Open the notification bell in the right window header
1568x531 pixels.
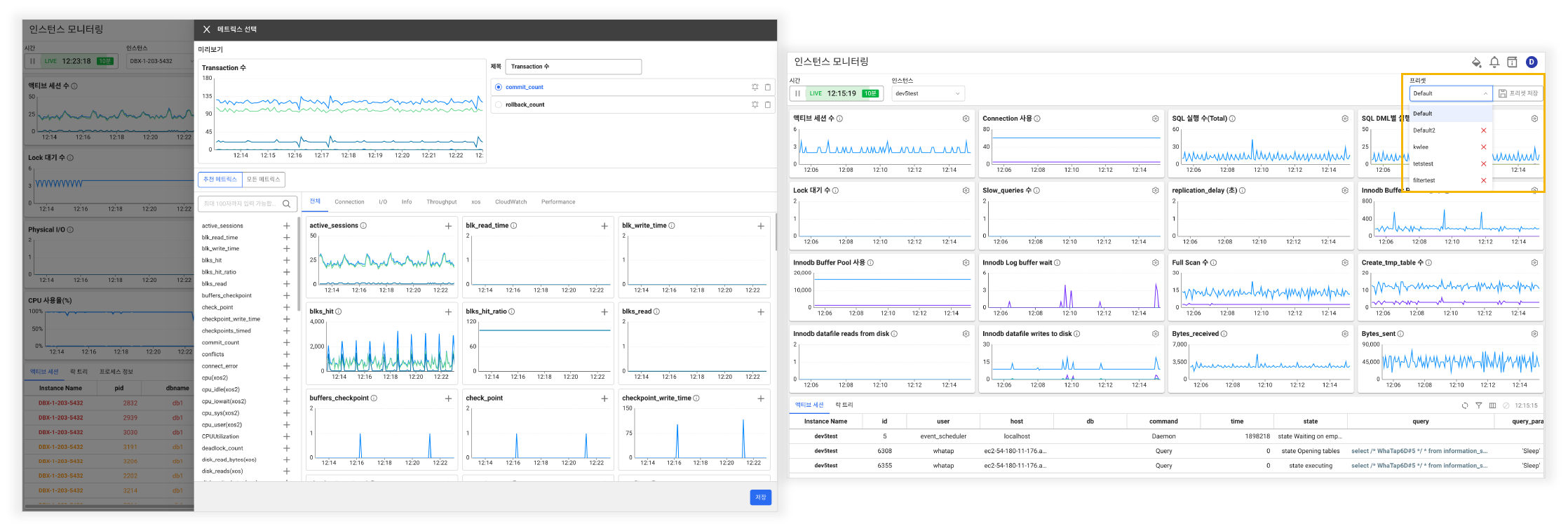(x=1494, y=62)
